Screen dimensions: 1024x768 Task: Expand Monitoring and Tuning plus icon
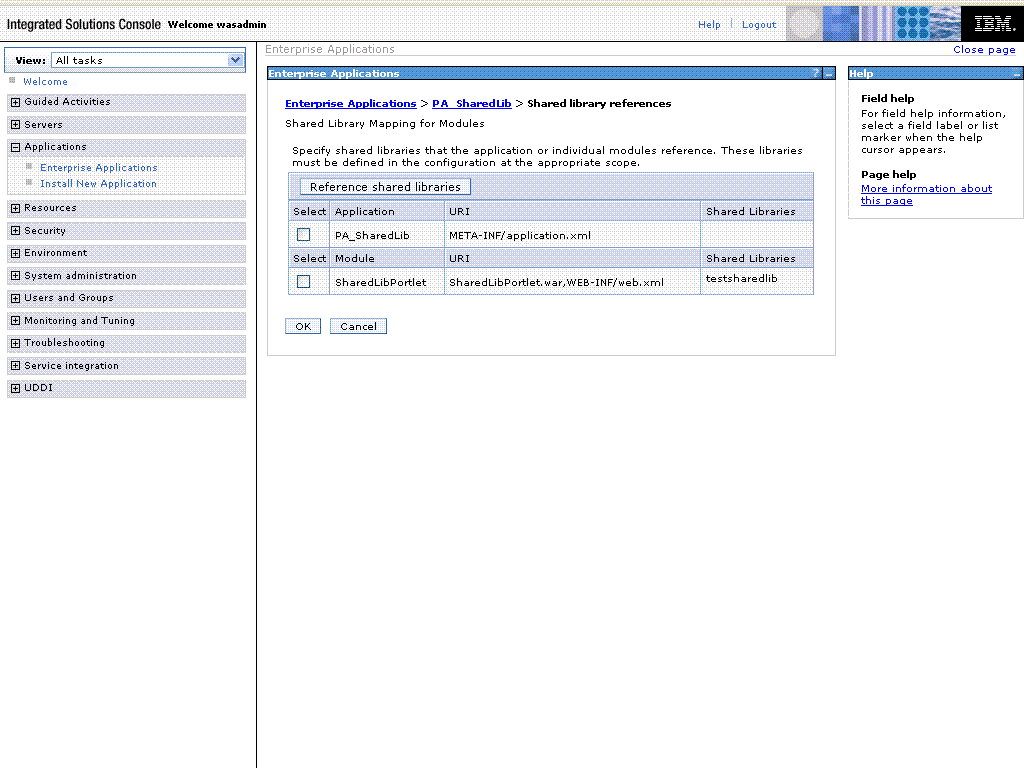tap(16, 321)
